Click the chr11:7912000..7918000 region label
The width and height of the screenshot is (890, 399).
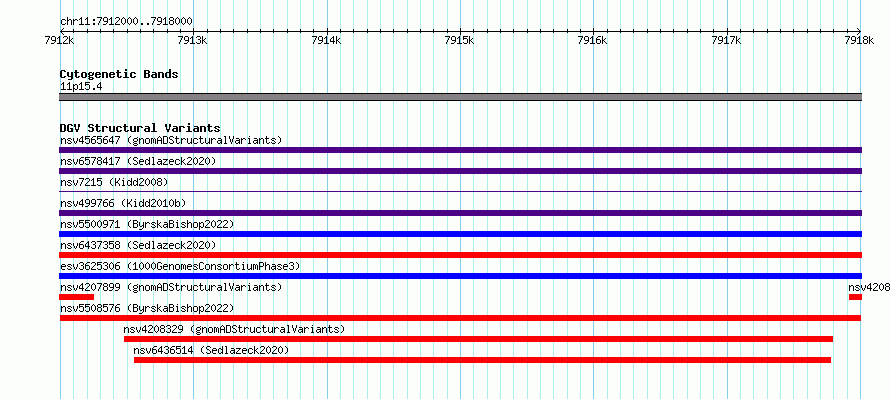[x=126, y=22]
